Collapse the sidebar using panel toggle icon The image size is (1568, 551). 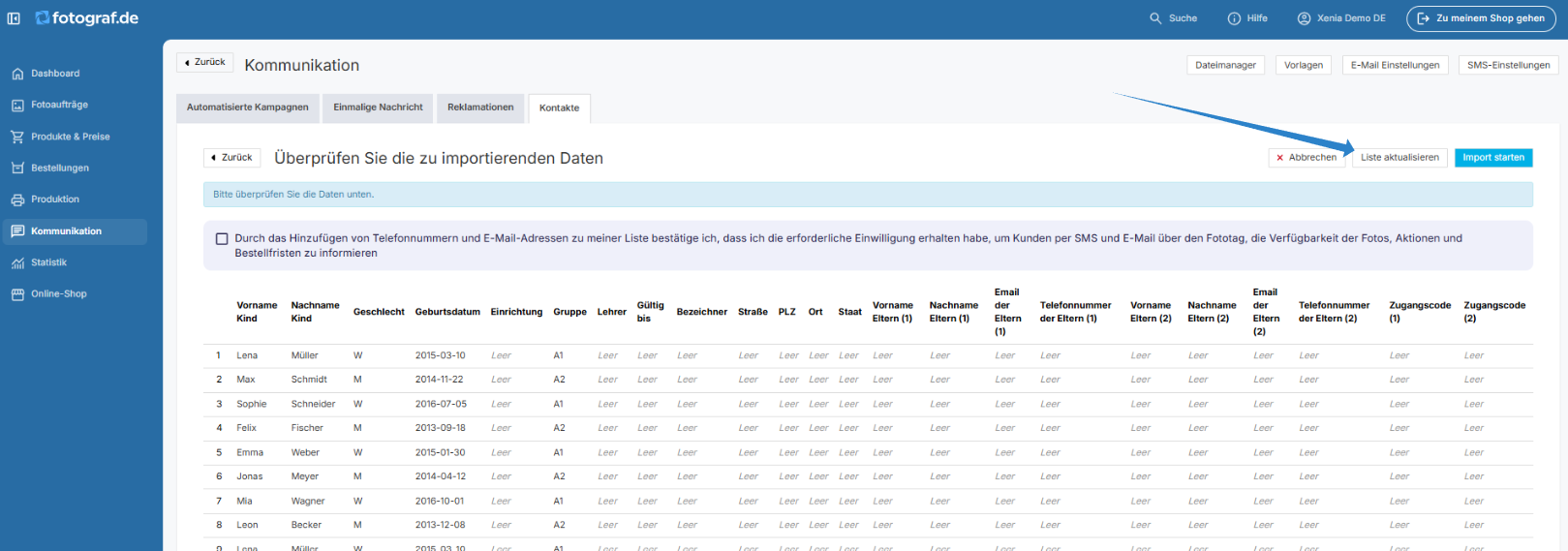coord(14,18)
